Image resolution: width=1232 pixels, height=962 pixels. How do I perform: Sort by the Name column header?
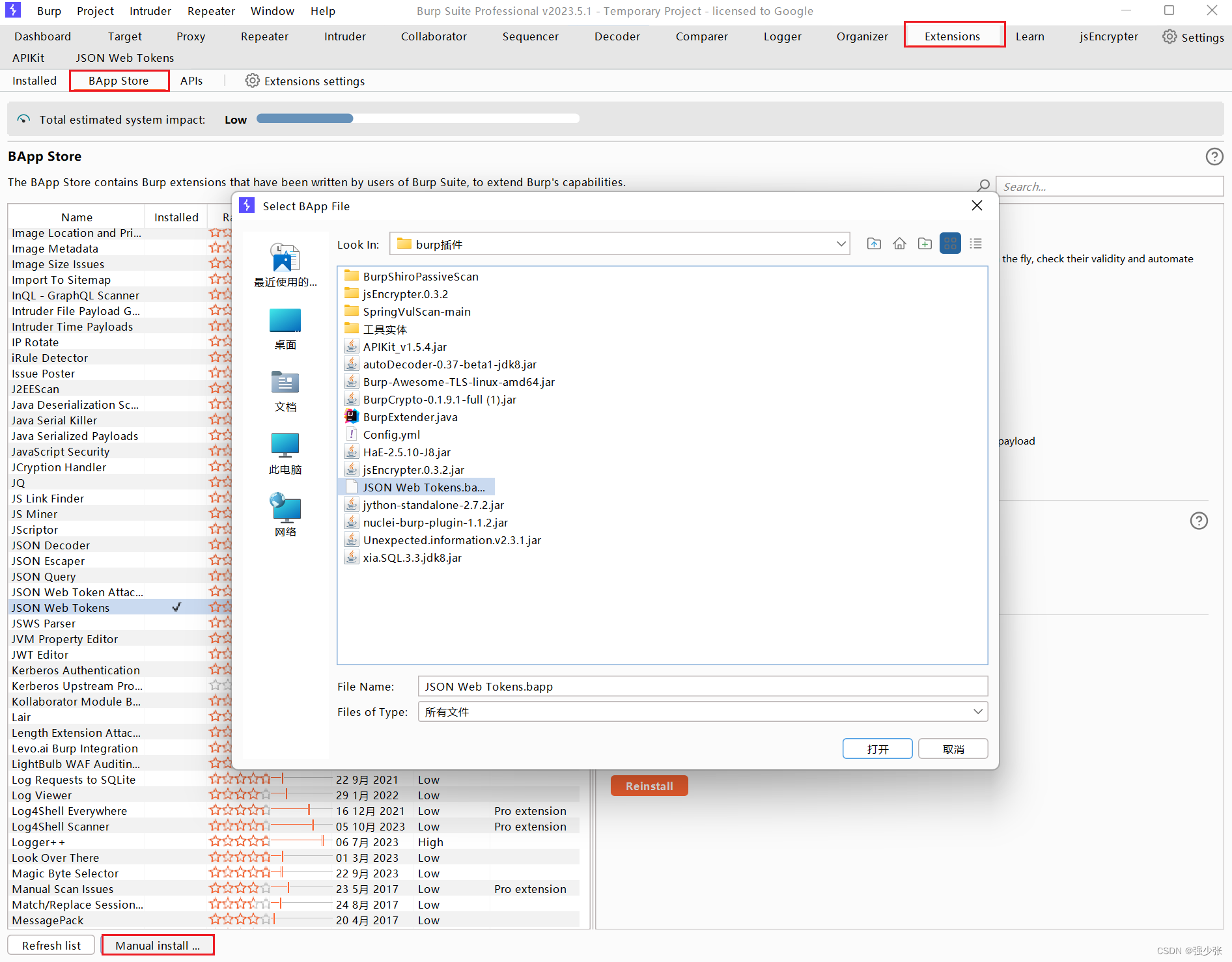point(77,217)
